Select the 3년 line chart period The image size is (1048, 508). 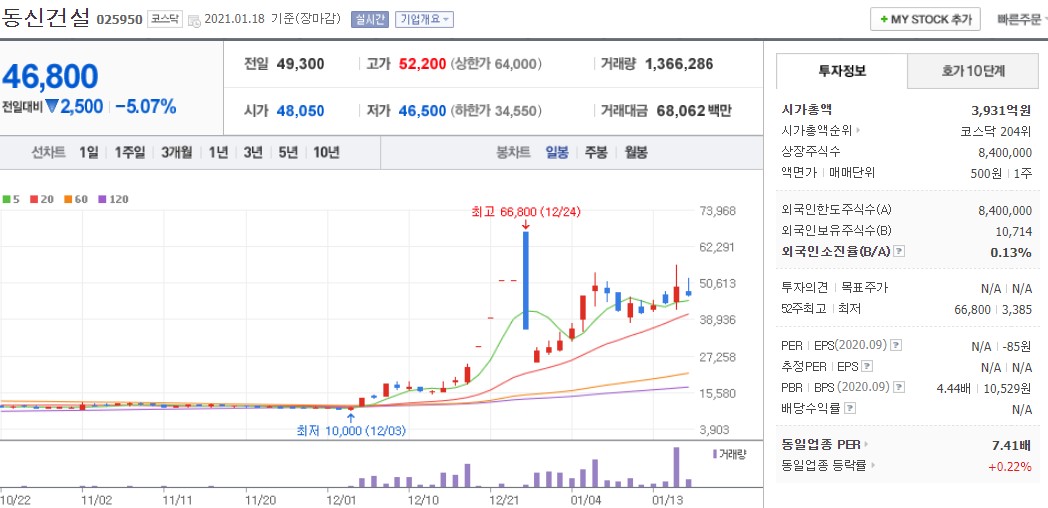(x=253, y=152)
